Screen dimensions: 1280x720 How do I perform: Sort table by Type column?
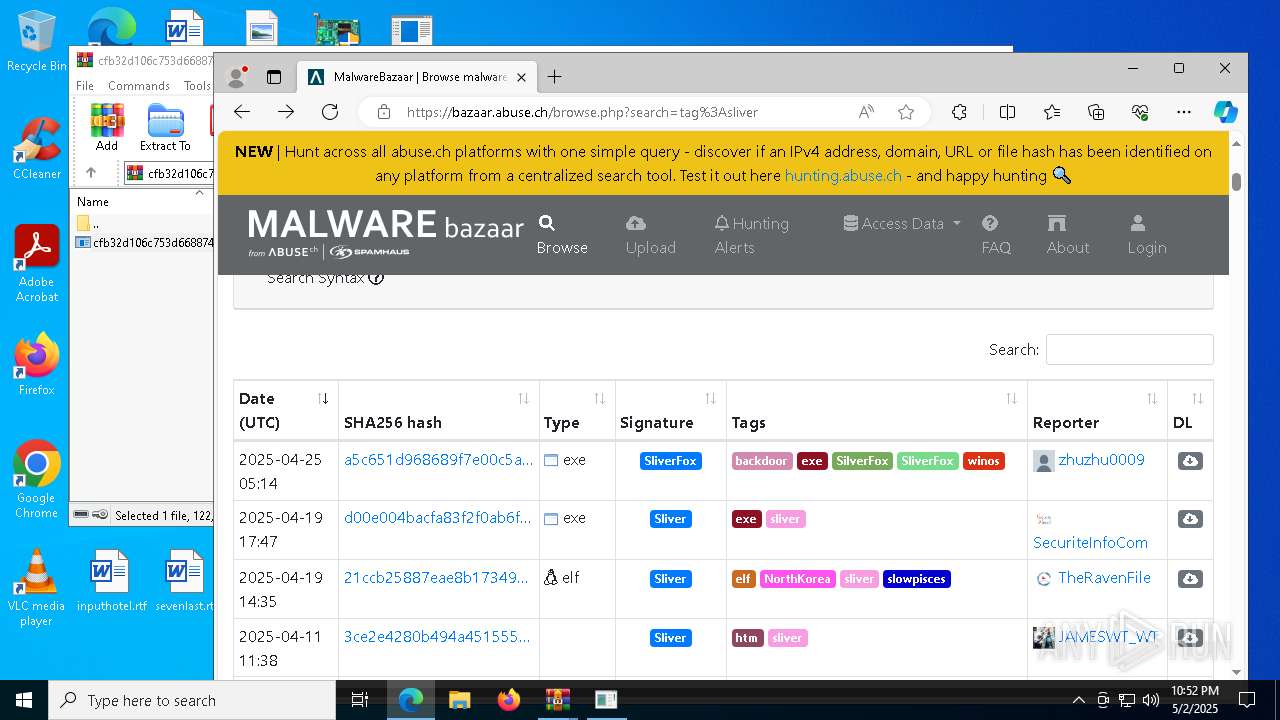coord(577,410)
